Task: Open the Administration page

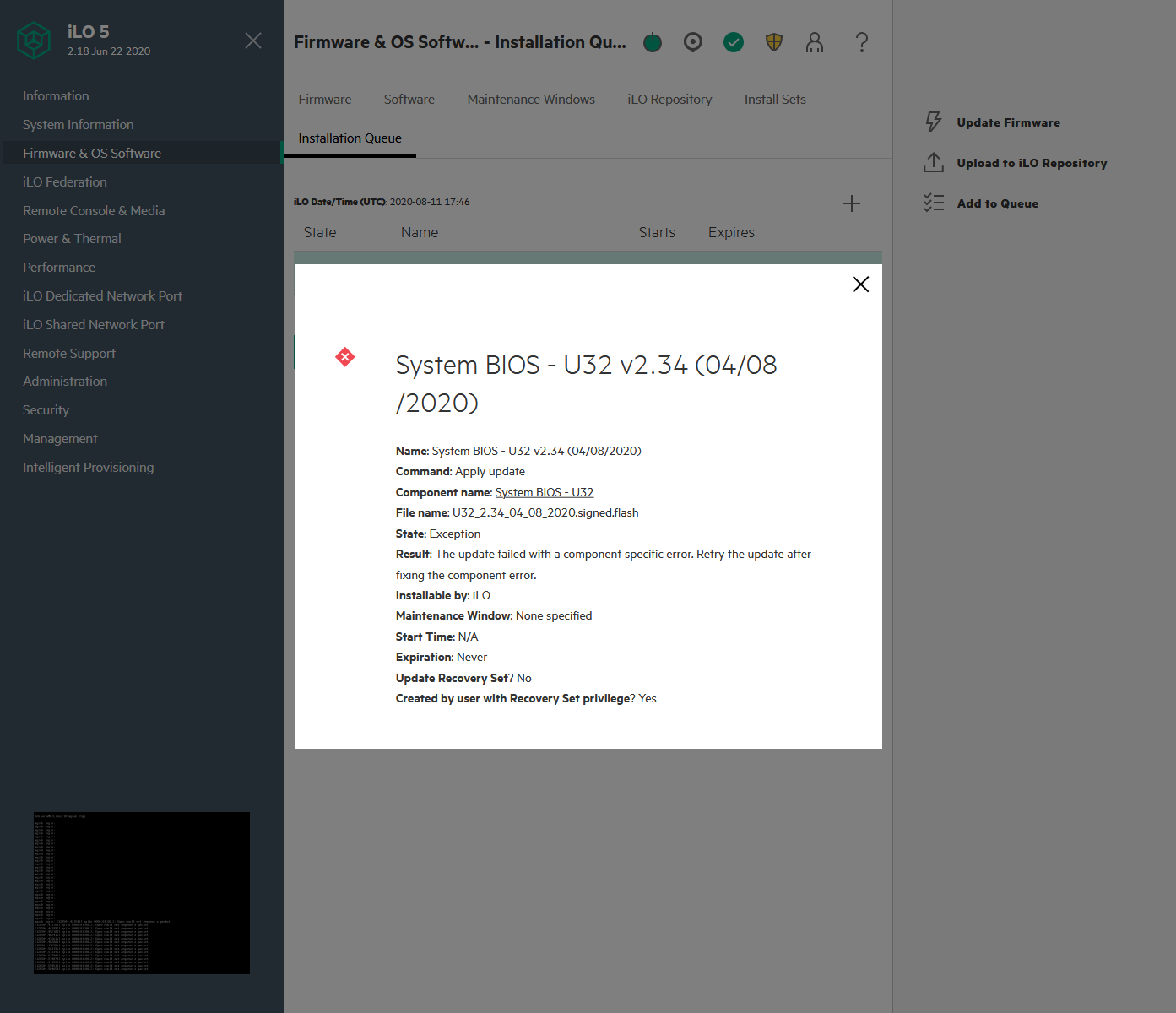Action: (65, 382)
